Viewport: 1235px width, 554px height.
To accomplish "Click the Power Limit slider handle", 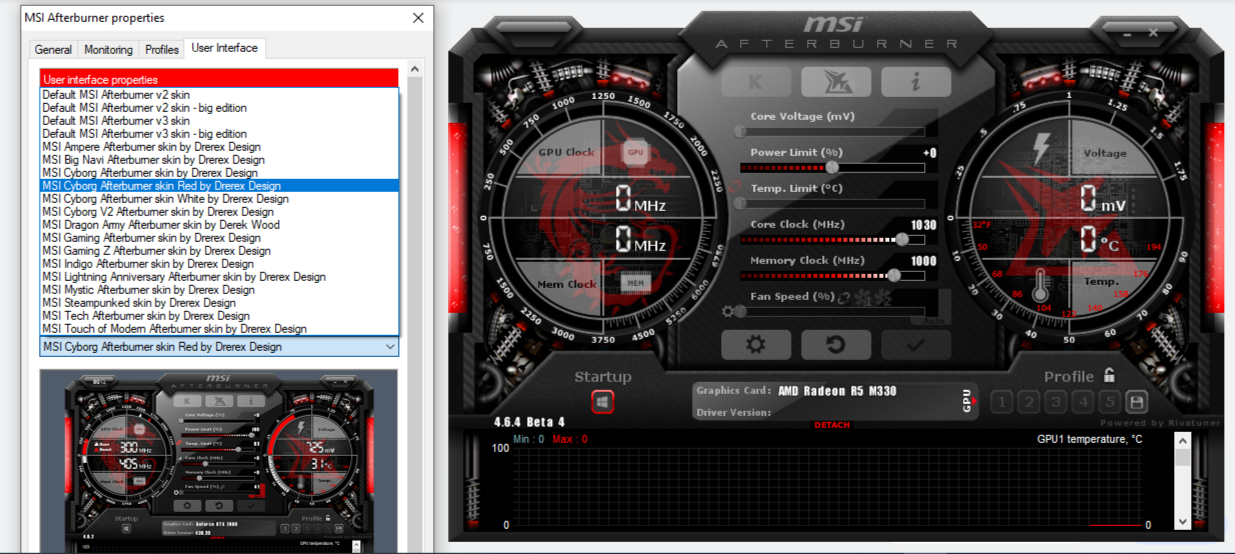I will pyautogui.click(x=833, y=167).
